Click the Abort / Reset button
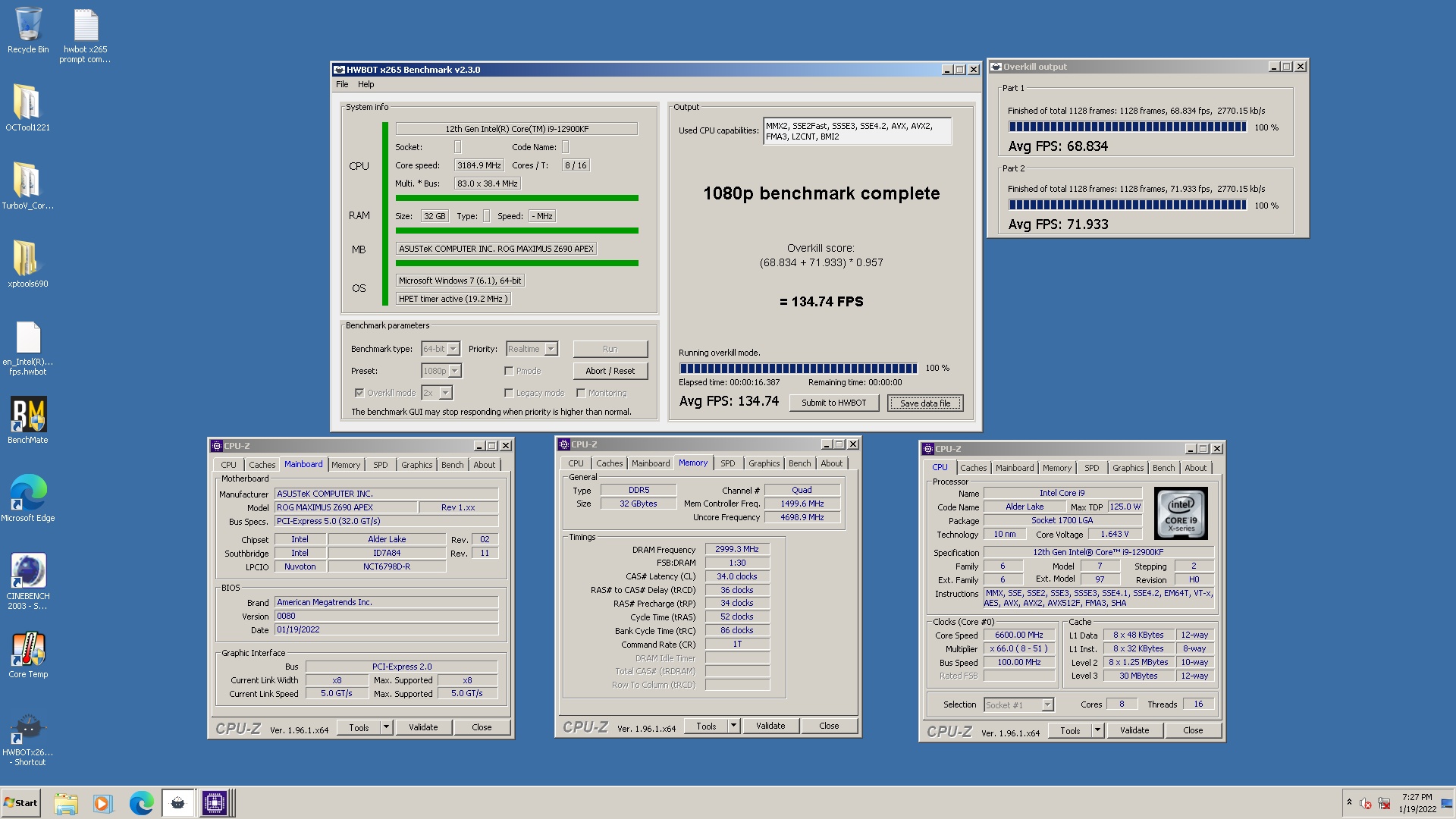This screenshot has width=1456, height=819. (x=610, y=371)
